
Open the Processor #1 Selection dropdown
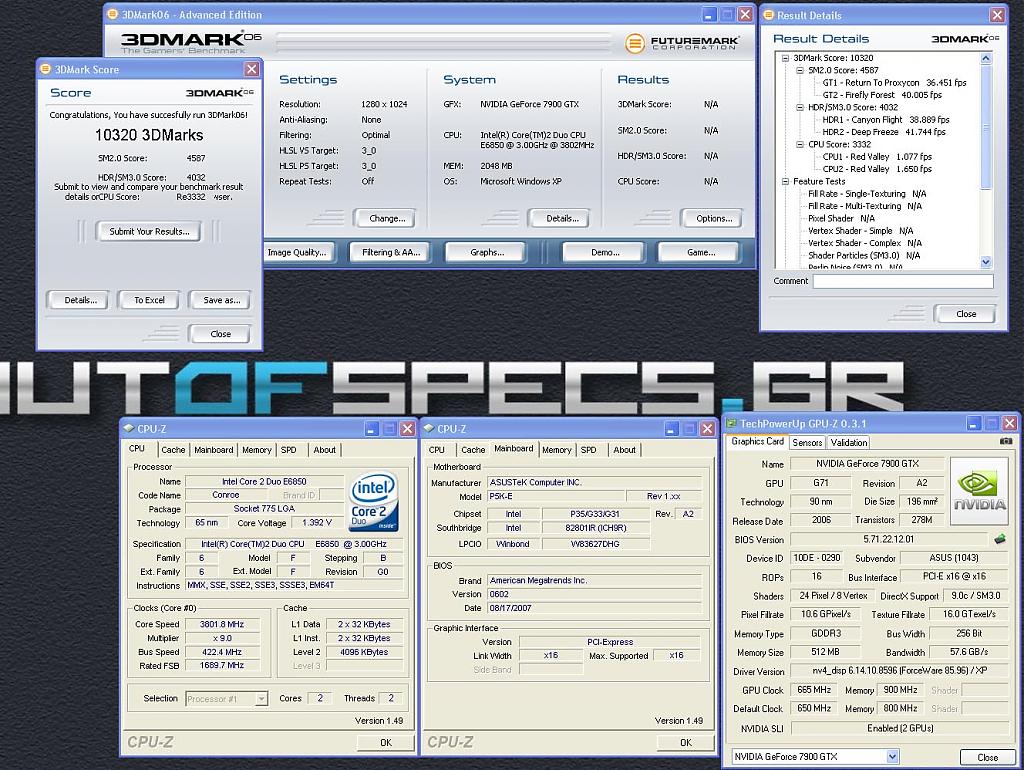[x=261, y=699]
